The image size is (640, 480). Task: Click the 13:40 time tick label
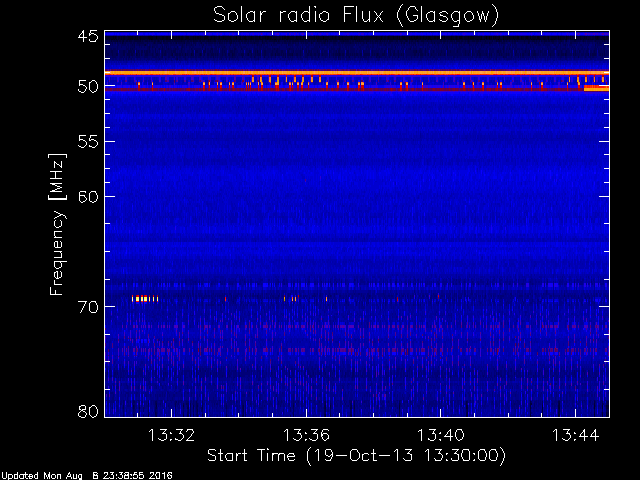point(440,435)
